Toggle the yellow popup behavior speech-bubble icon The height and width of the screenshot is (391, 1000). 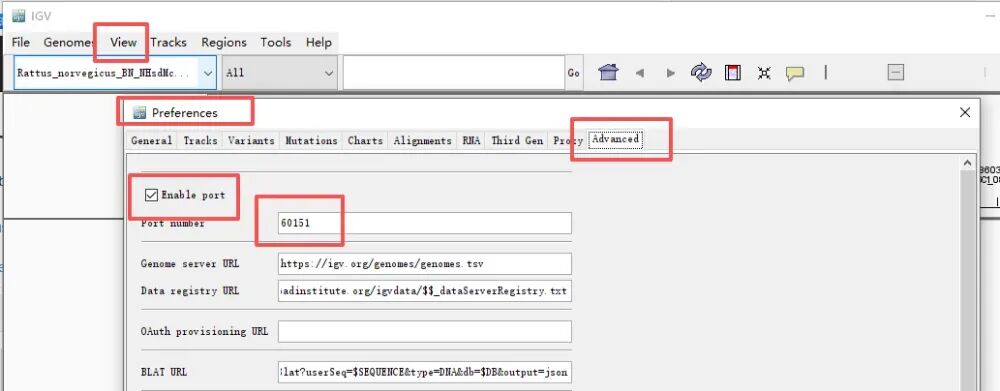tap(795, 73)
